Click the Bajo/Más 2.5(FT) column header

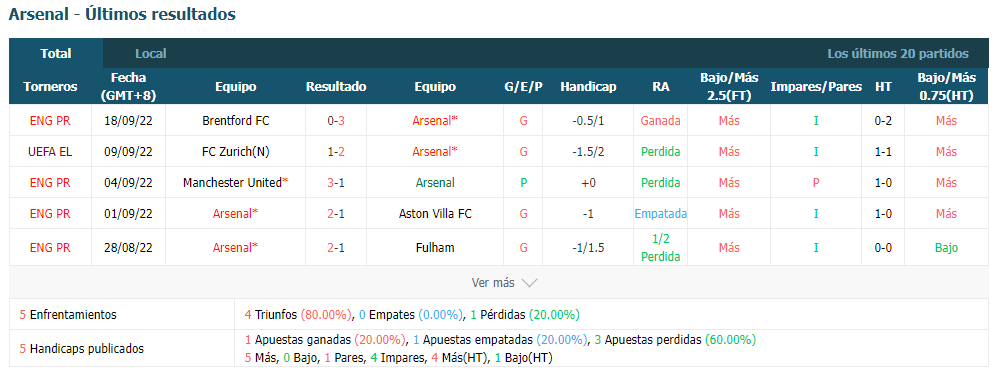click(x=729, y=87)
